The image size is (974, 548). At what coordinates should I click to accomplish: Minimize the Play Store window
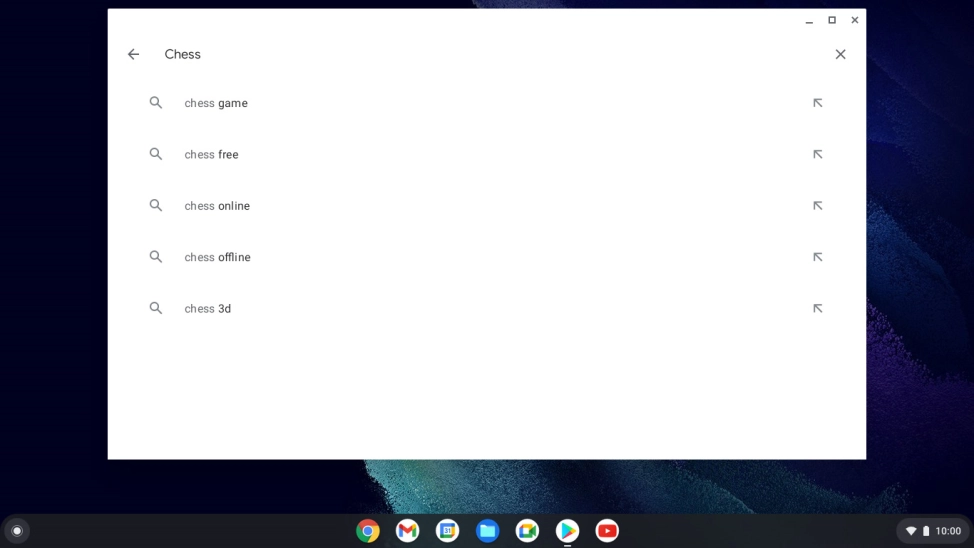point(809,21)
